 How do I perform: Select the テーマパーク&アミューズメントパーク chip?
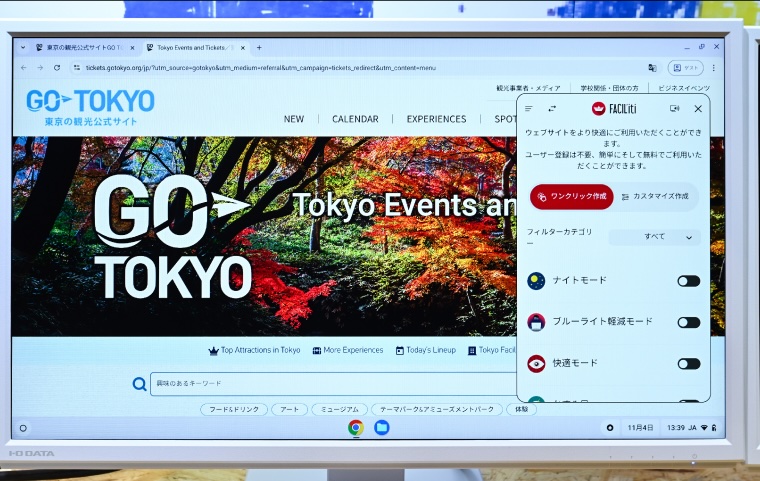(437, 409)
